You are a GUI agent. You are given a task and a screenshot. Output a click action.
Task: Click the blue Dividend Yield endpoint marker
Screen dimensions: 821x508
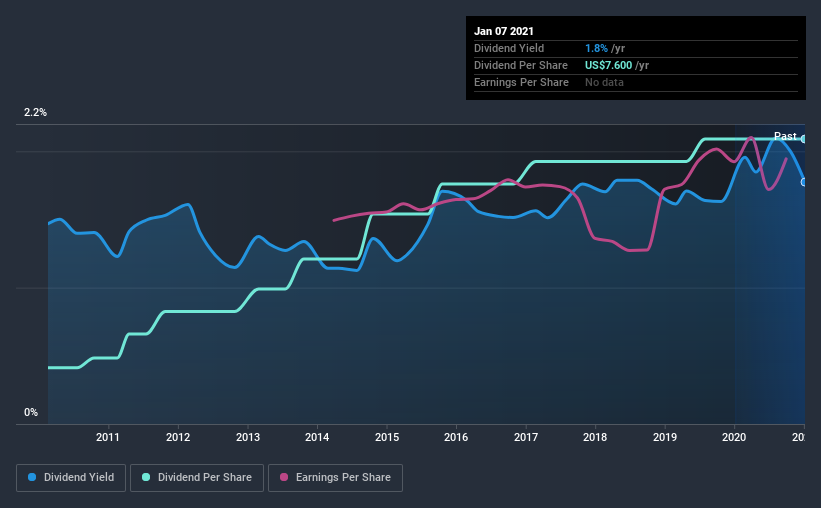[x=803, y=182]
